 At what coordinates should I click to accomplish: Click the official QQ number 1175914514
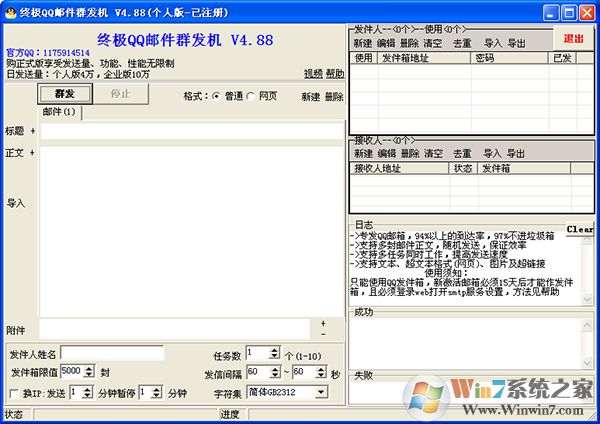pyautogui.click(x=66, y=53)
